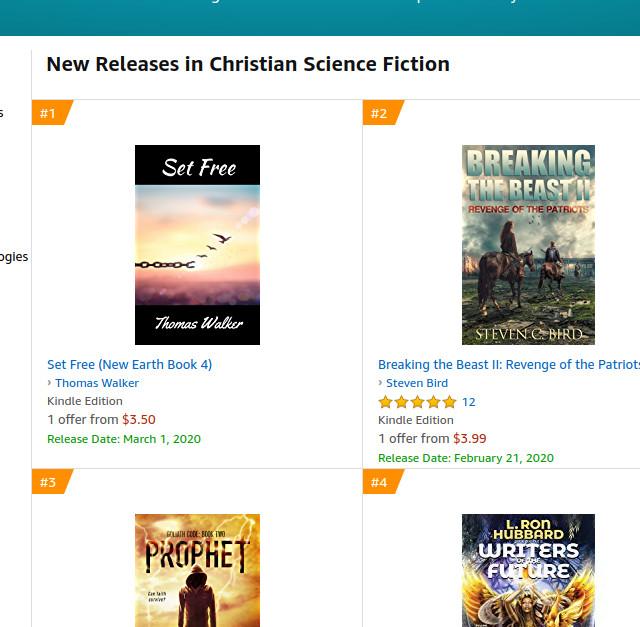
Task: Click the #4 rank badge
Action: pos(380,482)
